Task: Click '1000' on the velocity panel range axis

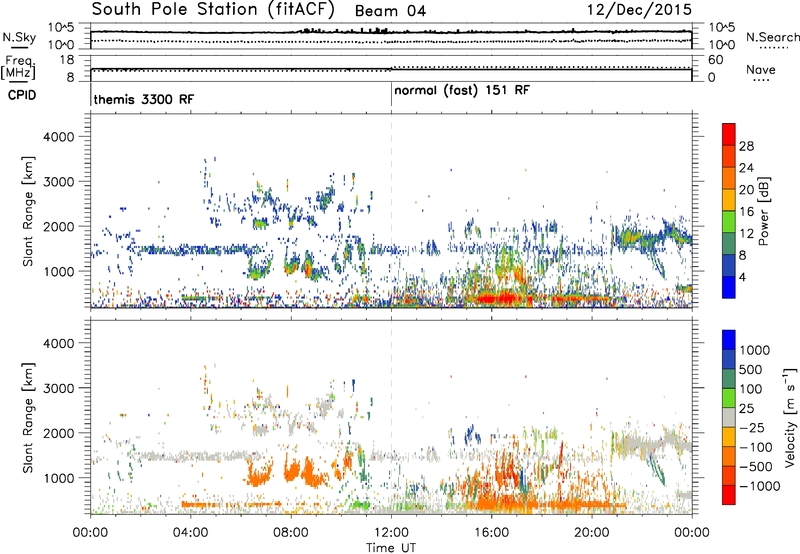Action: (x=59, y=478)
